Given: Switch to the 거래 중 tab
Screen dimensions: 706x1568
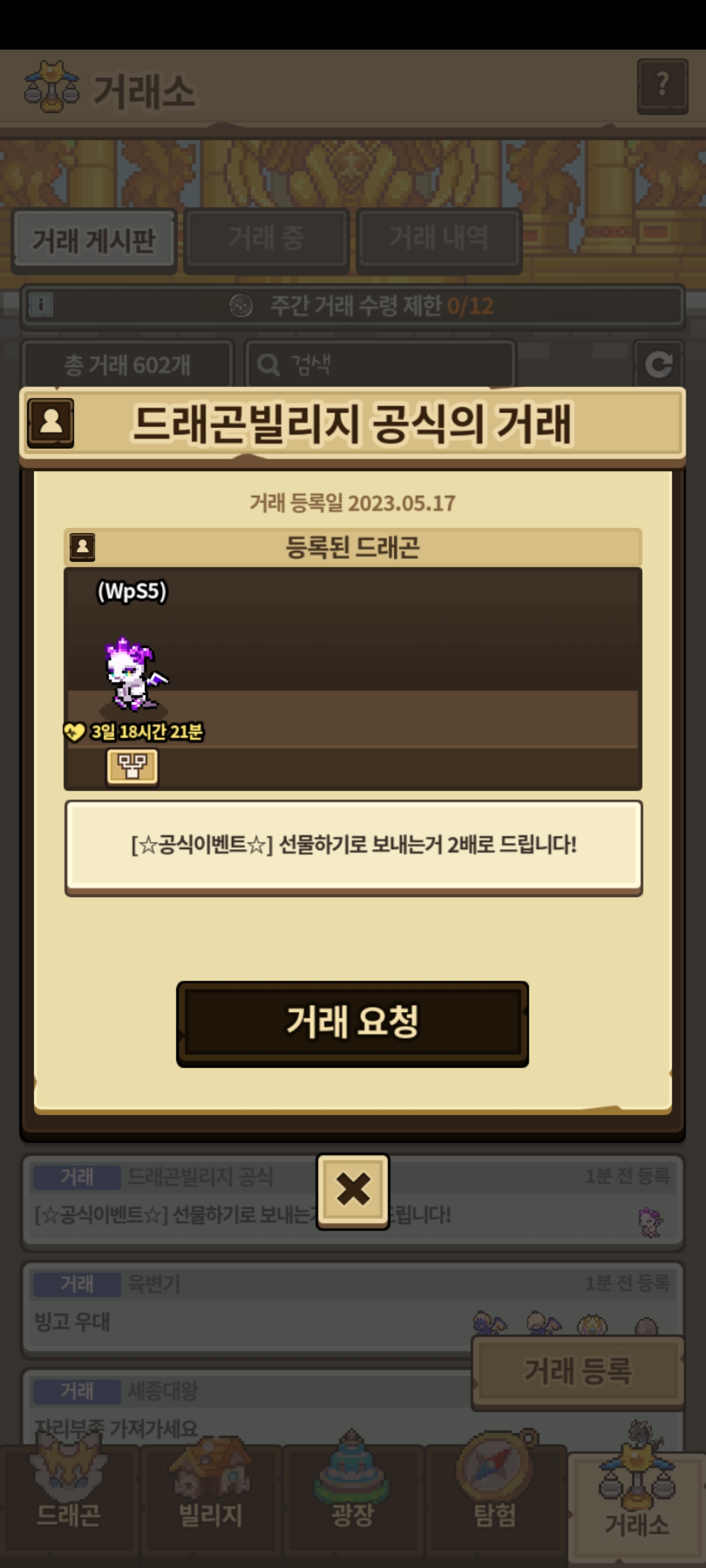Looking at the screenshot, I should (x=266, y=238).
